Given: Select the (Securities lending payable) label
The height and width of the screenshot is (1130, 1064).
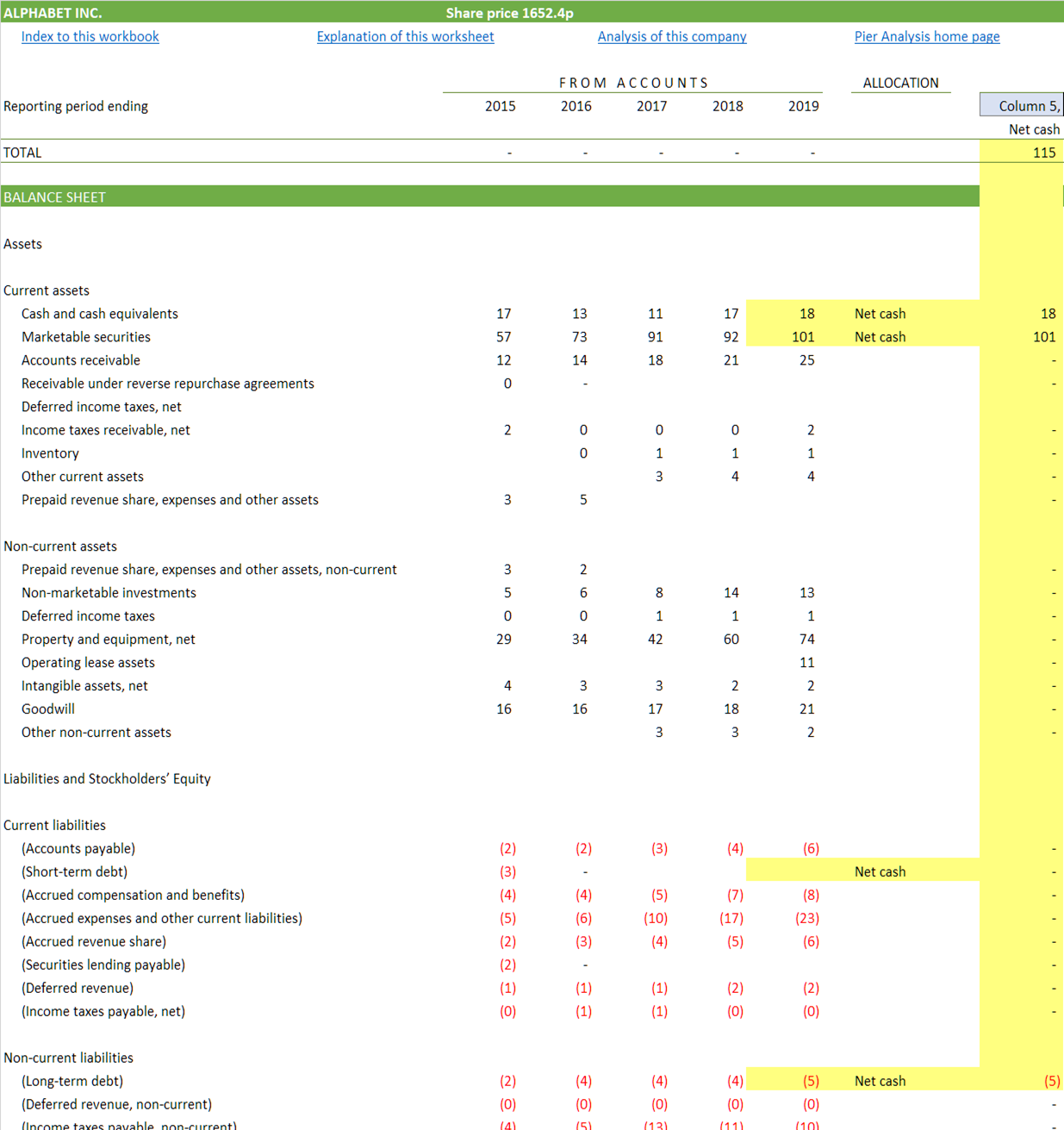Looking at the screenshot, I should [103, 965].
